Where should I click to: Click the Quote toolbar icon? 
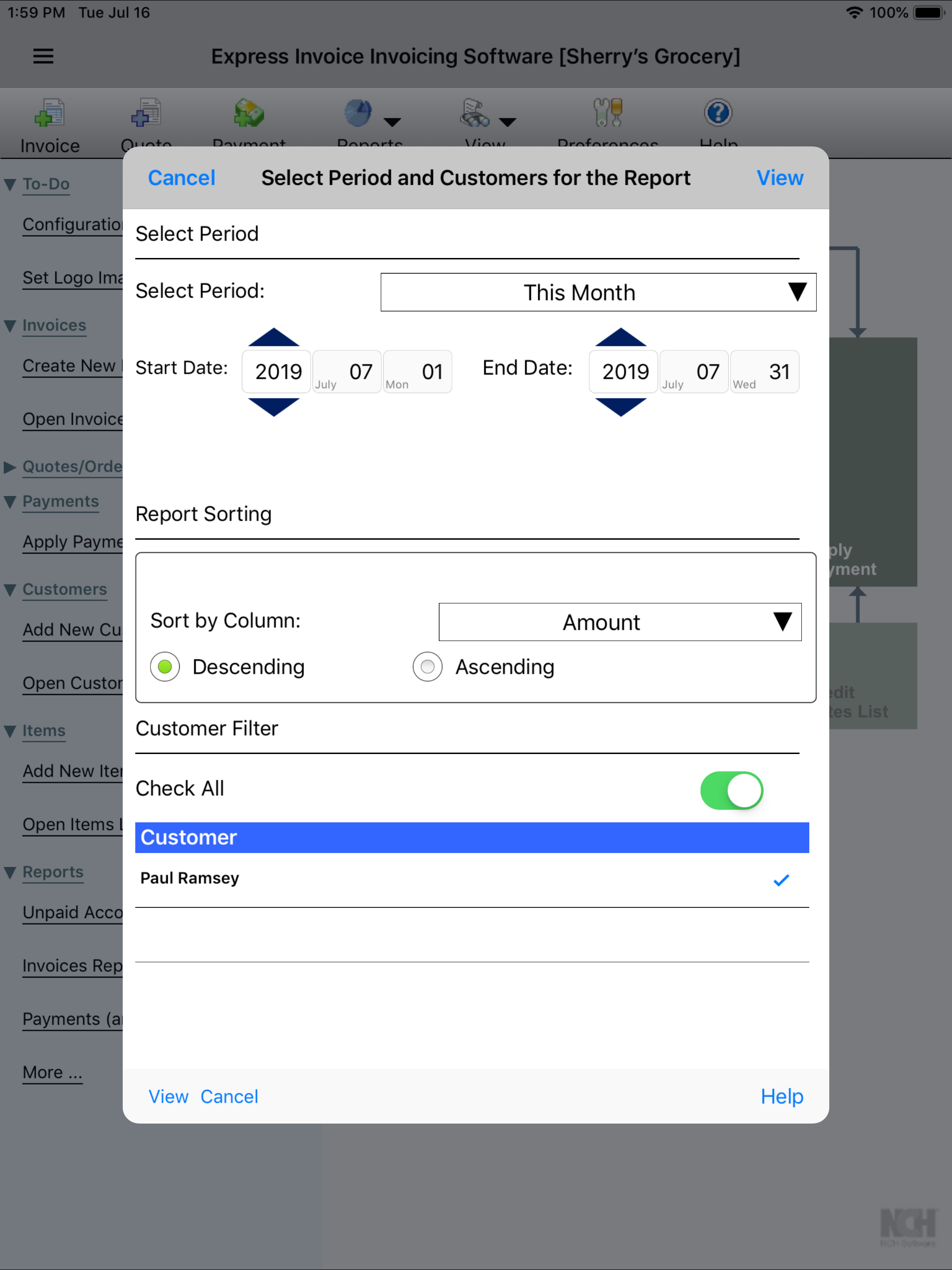146,113
